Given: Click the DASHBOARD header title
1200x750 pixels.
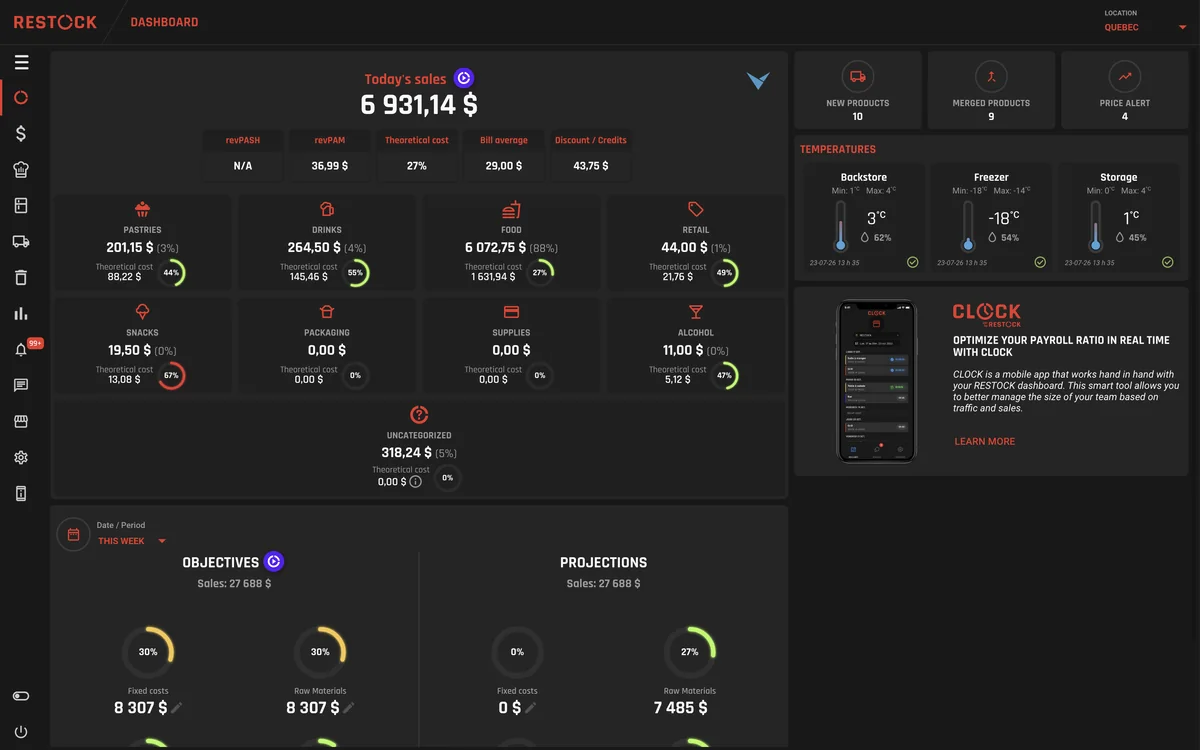Looking at the screenshot, I should pos(164,22).
